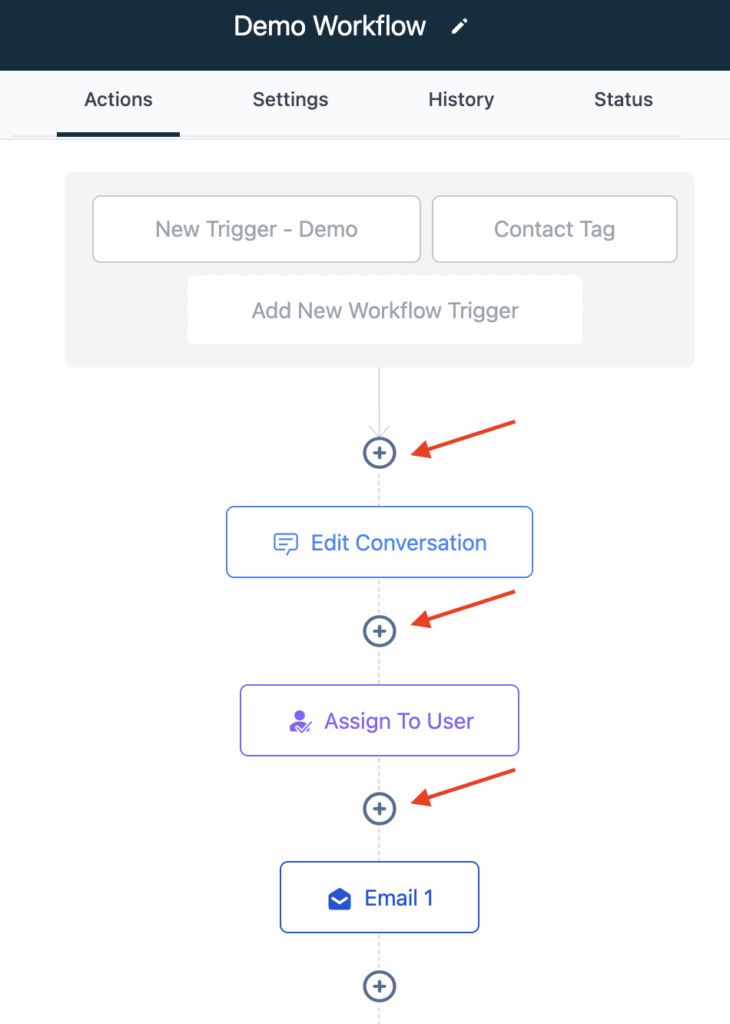
Task: Click the plus icon directly above Email 1
Action: click(x=379, y=808)
